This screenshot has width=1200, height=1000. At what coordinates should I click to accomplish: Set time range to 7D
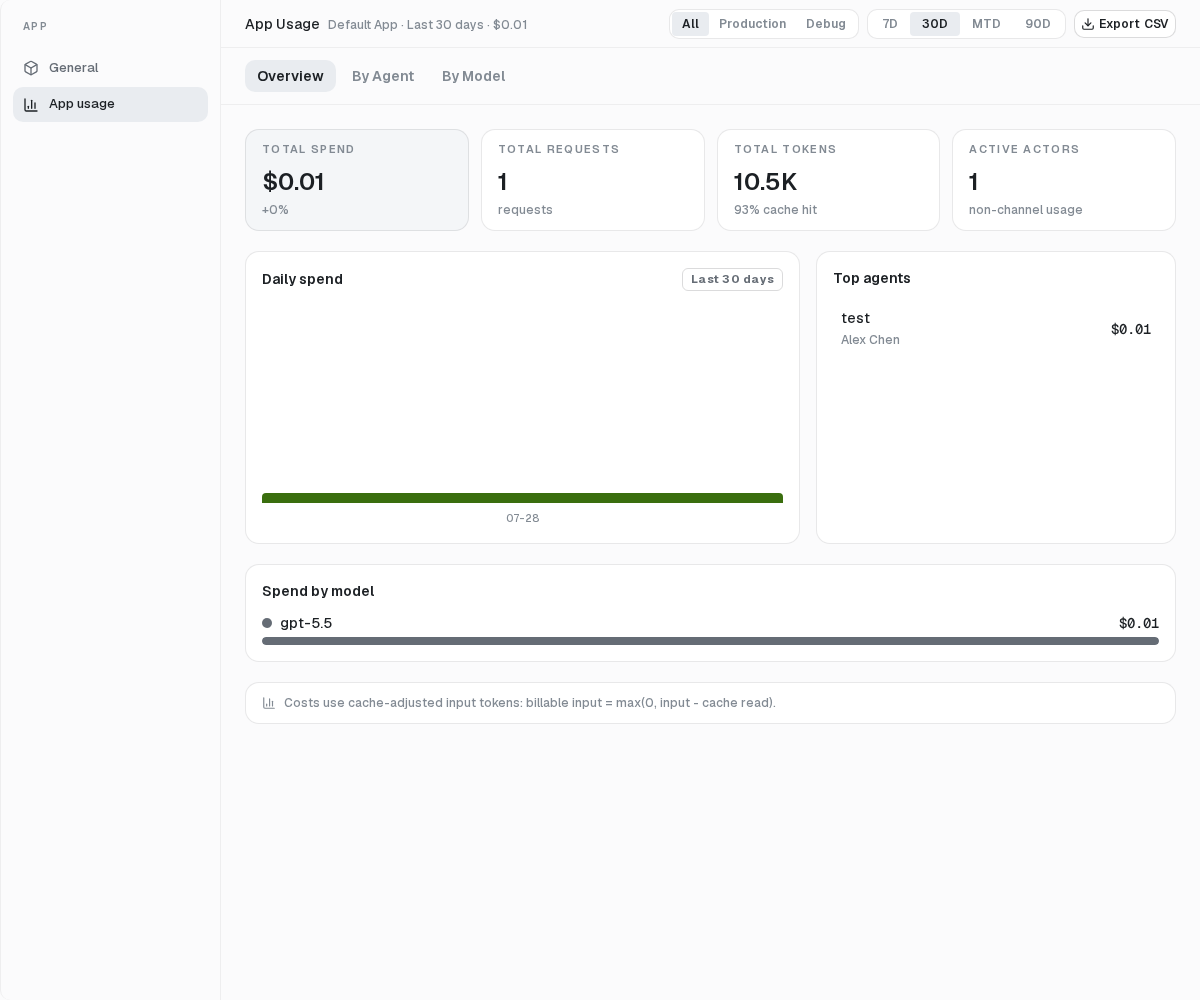(x=890, y=24)
